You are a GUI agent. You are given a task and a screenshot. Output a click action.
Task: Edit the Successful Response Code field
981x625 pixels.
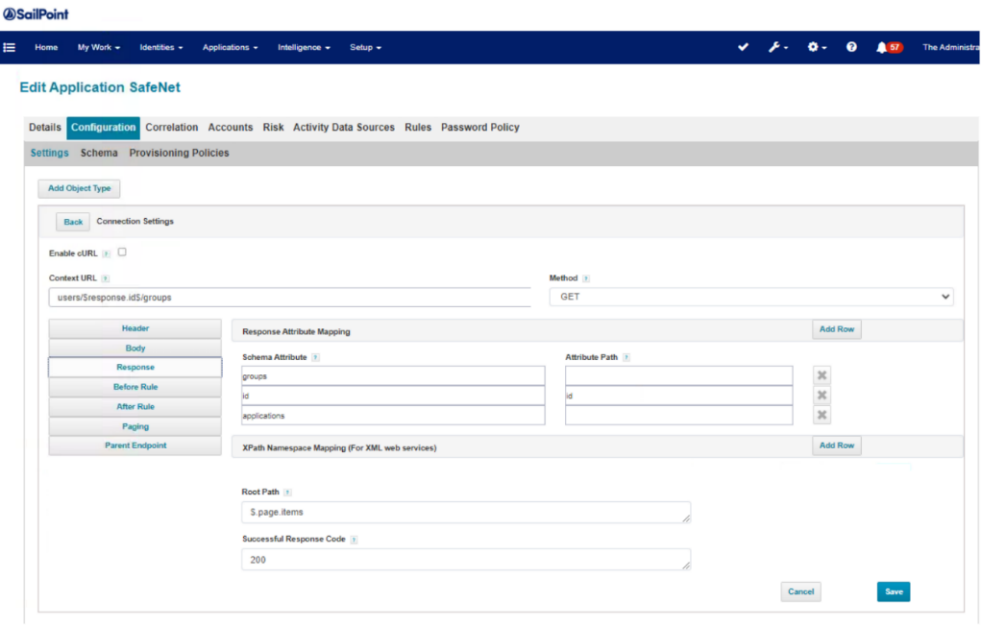[x=466, y=560]
